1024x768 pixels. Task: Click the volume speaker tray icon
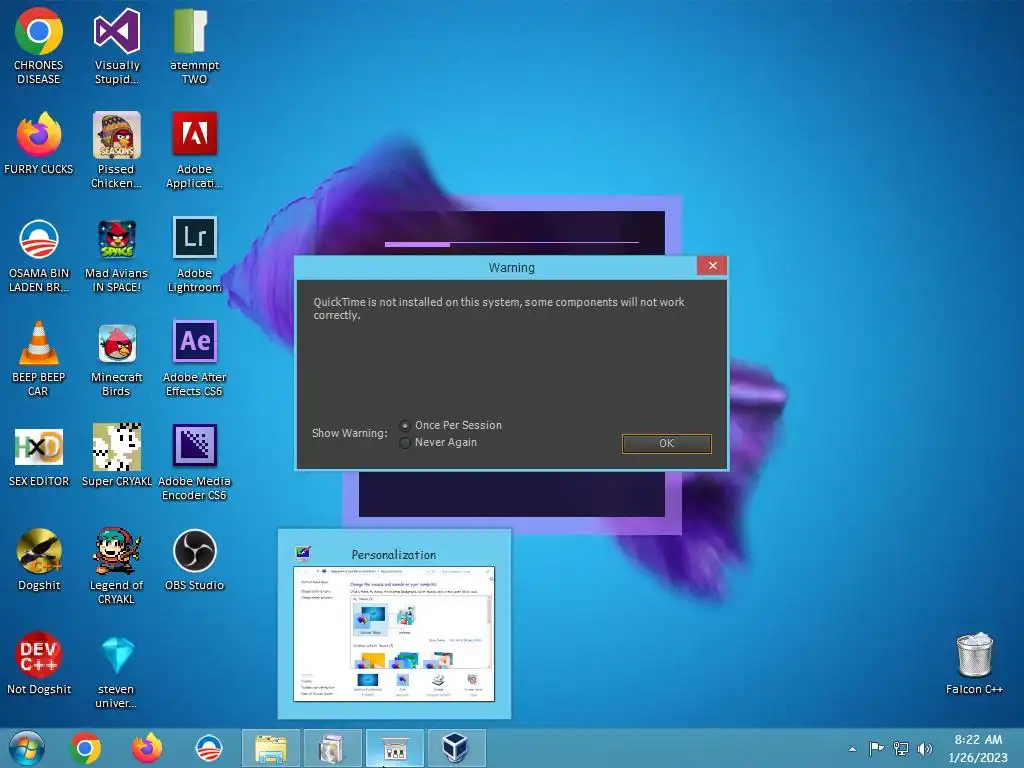(925, 748)
